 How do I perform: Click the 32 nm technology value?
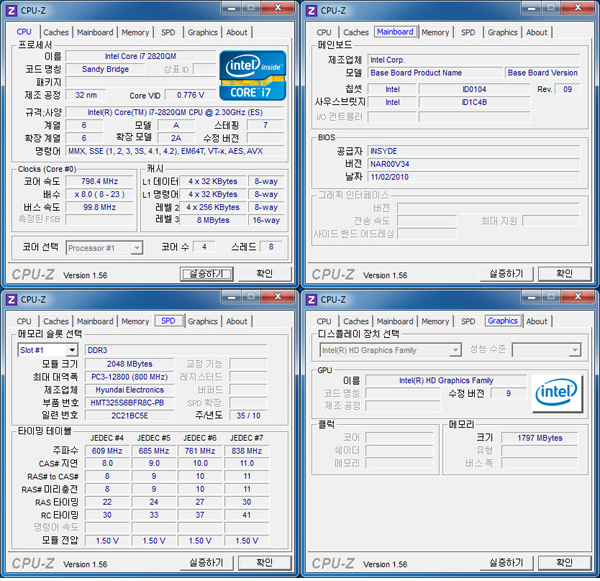(86, 95)
